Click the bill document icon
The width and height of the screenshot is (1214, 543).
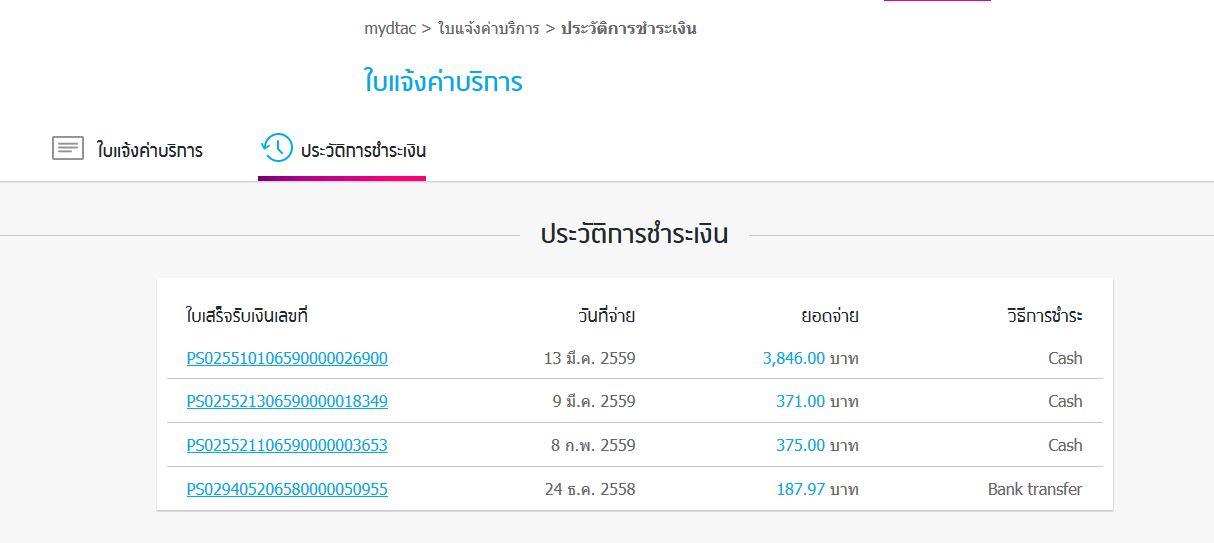(x=68, y=149)
